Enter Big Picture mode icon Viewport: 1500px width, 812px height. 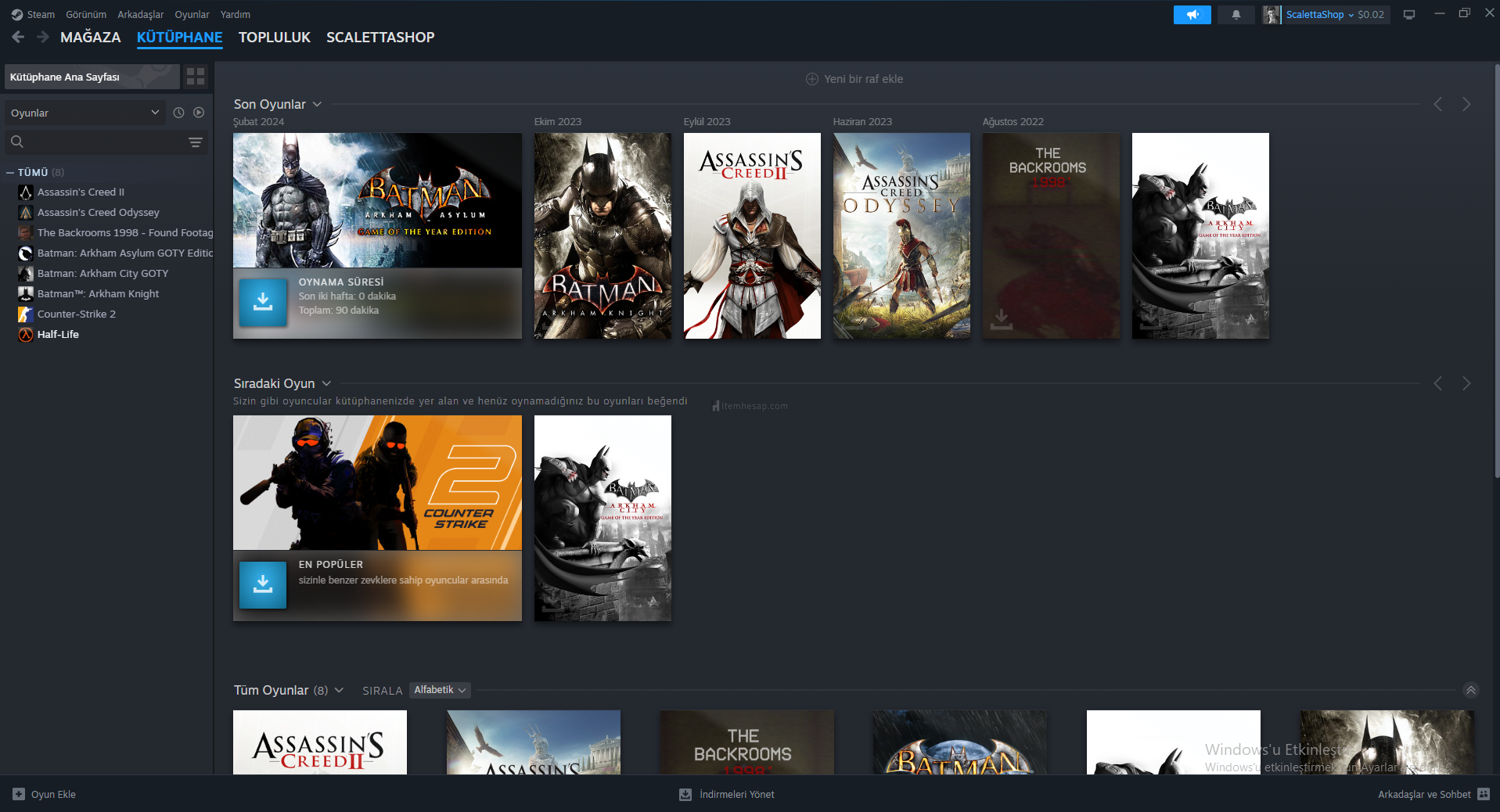1408,15
